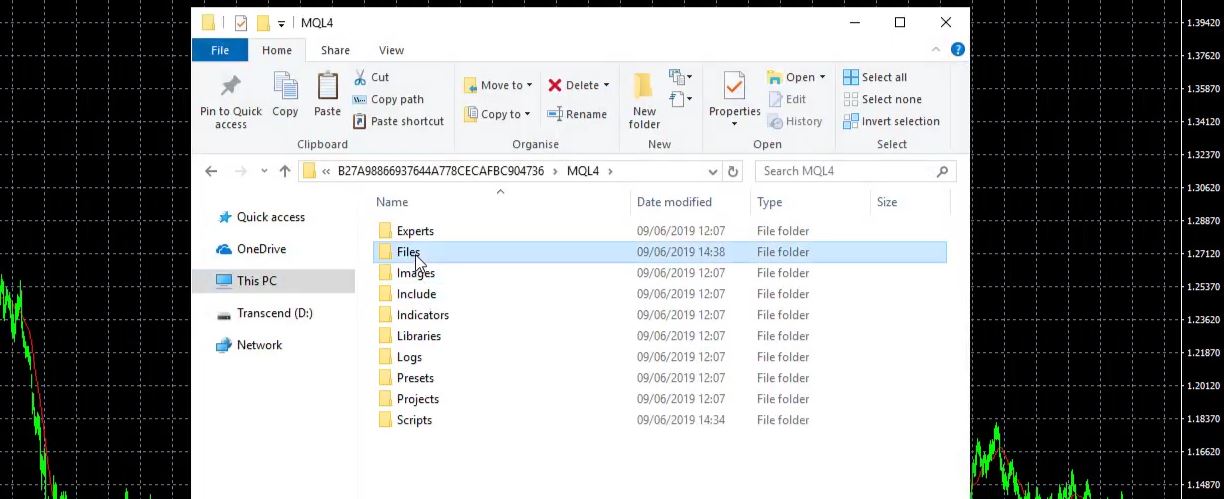1224x499 pixels.
Task: Open the help question mark icon
Action: pyautogui.click(x=957, y=50)
